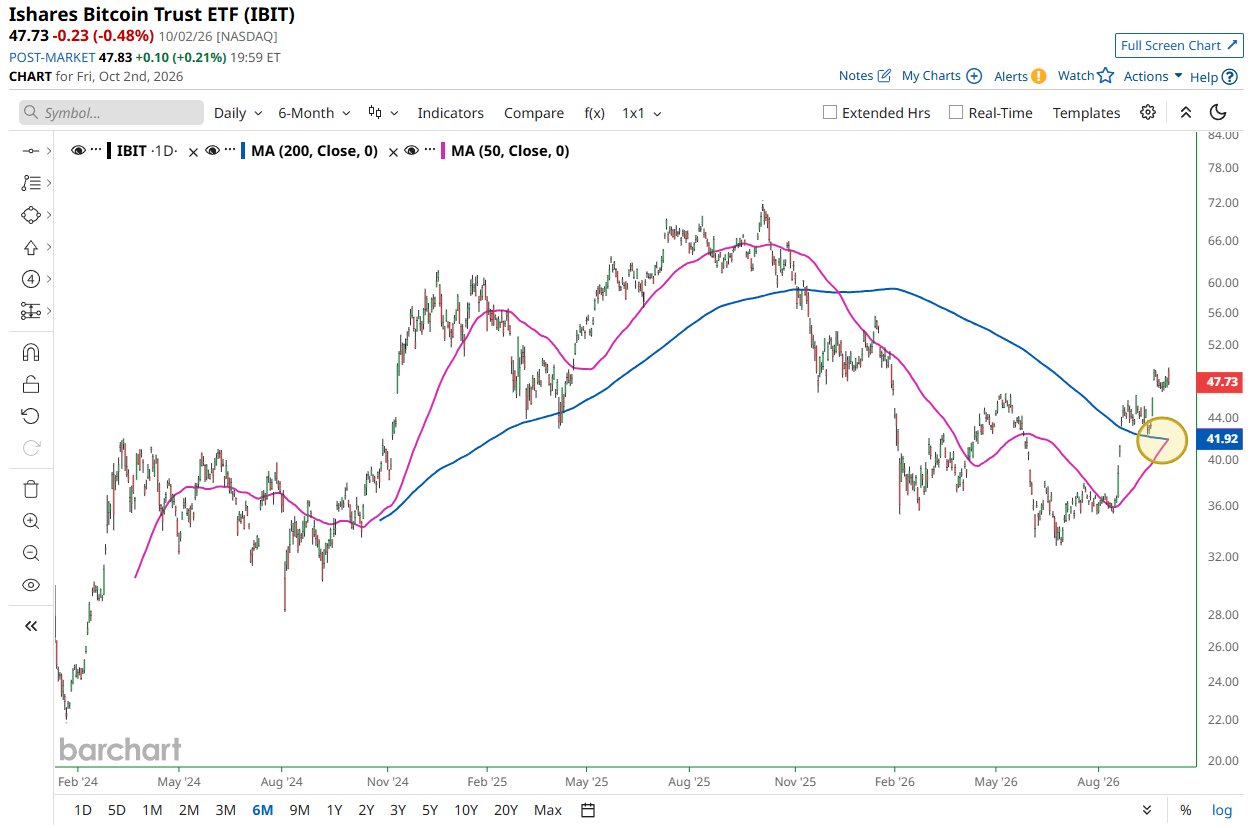Open the Daily frequency dropdown
Image resolution: width=1252 pixels, height=828 pixels.
(238, 113)
